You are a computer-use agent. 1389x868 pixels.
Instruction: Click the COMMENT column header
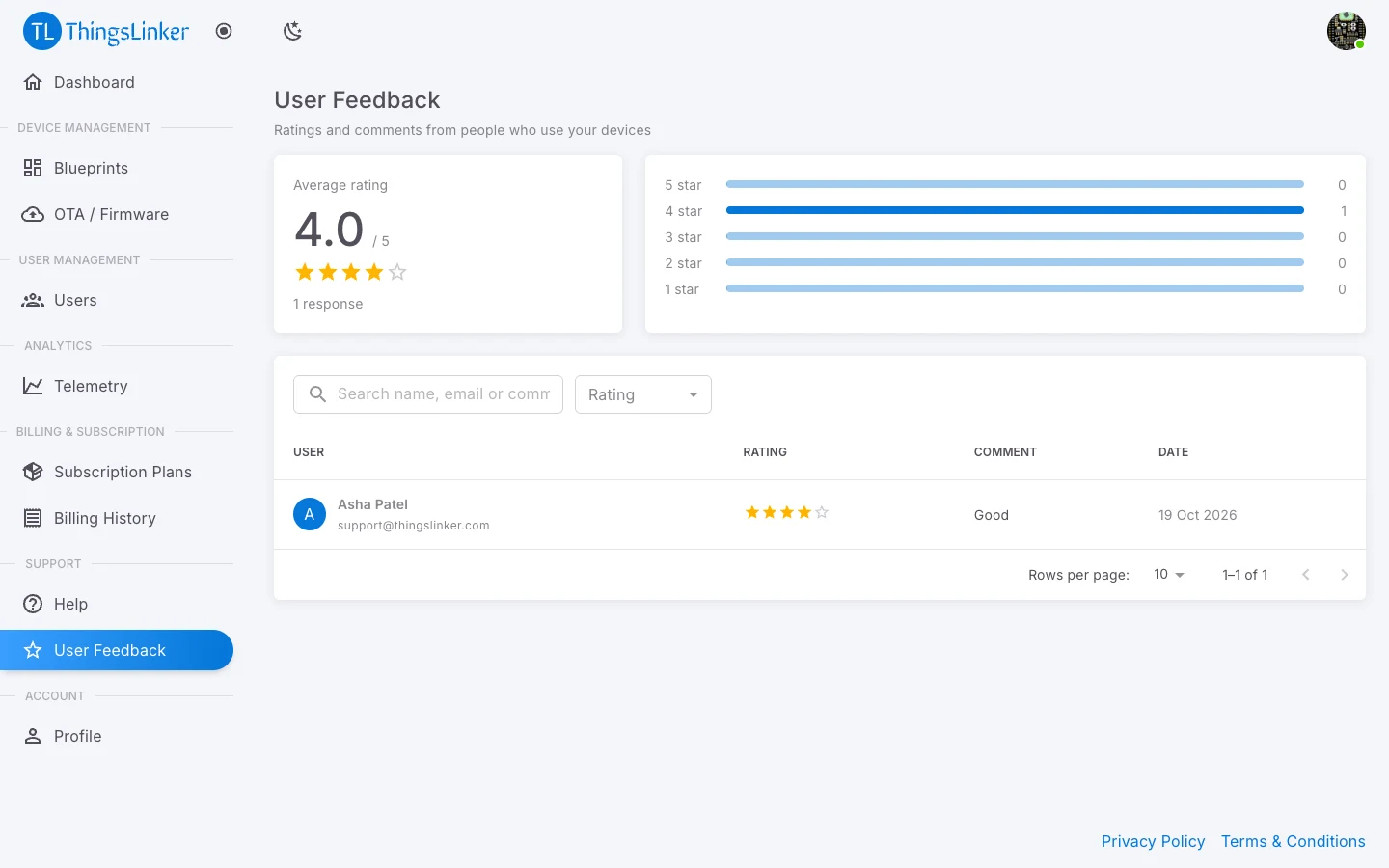1005,452
